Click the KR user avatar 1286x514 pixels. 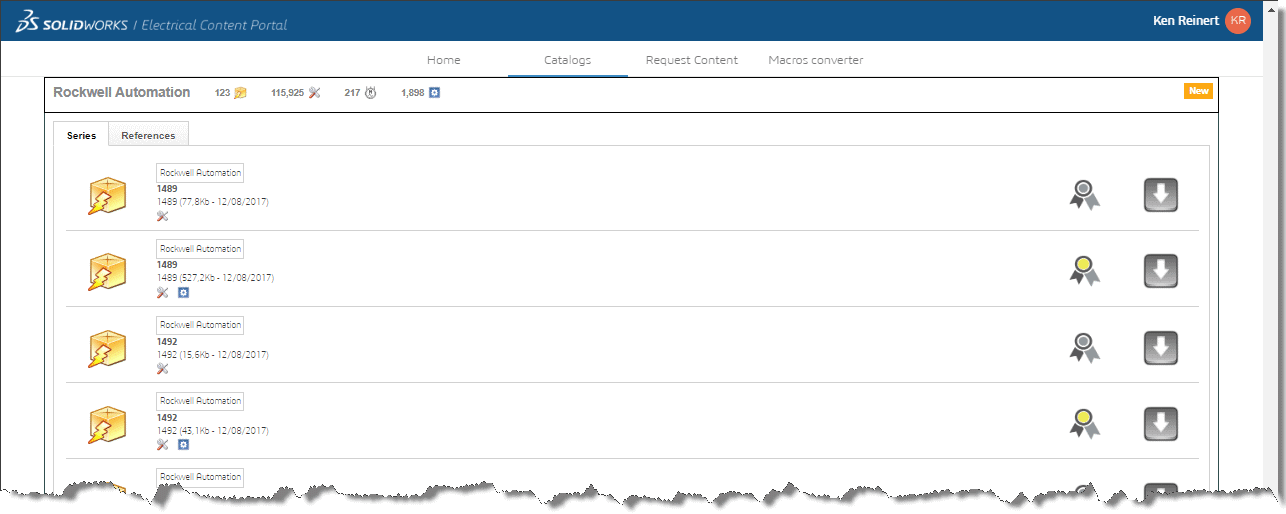click(1238, 21)
